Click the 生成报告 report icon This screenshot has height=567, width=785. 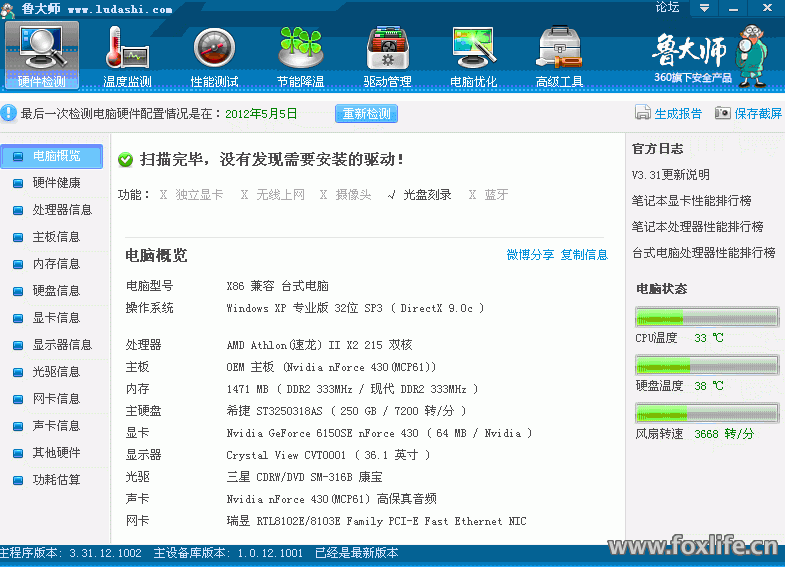643,114
